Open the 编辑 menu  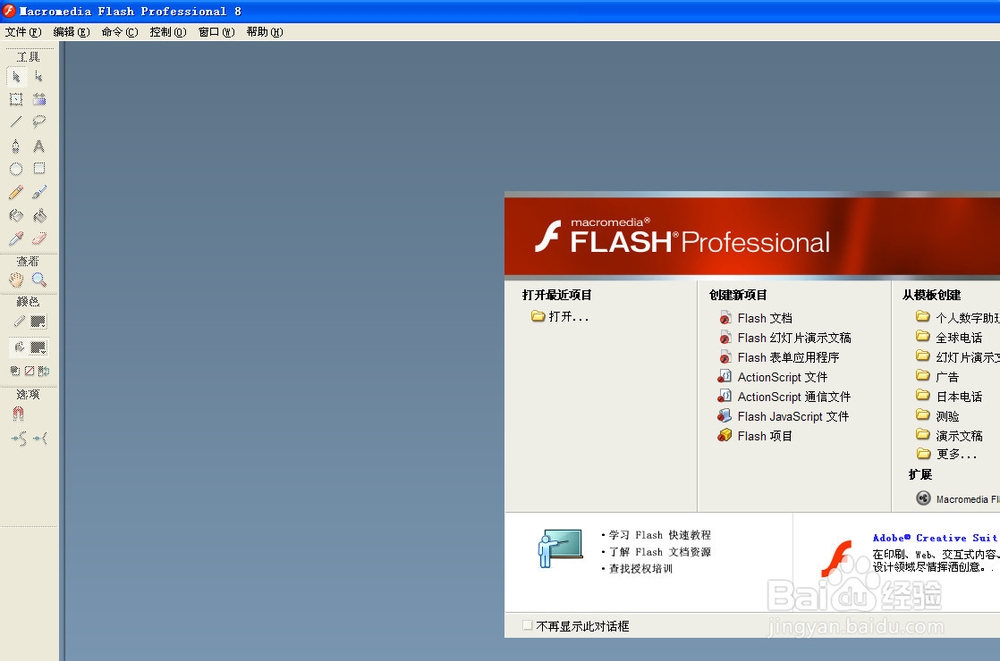(71, 32)
